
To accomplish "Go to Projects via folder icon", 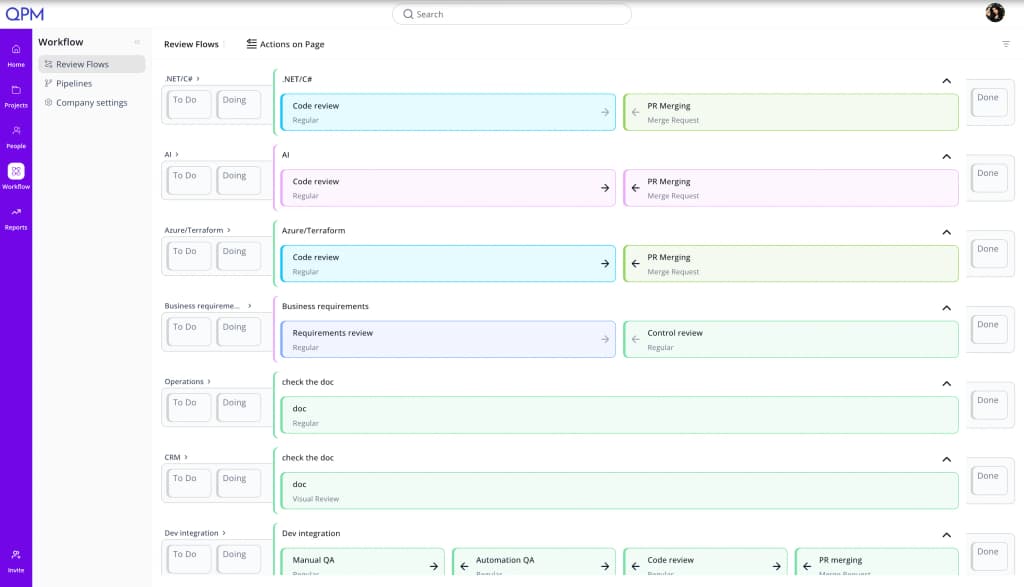I will pyautogui.click(x=16, y=90).
